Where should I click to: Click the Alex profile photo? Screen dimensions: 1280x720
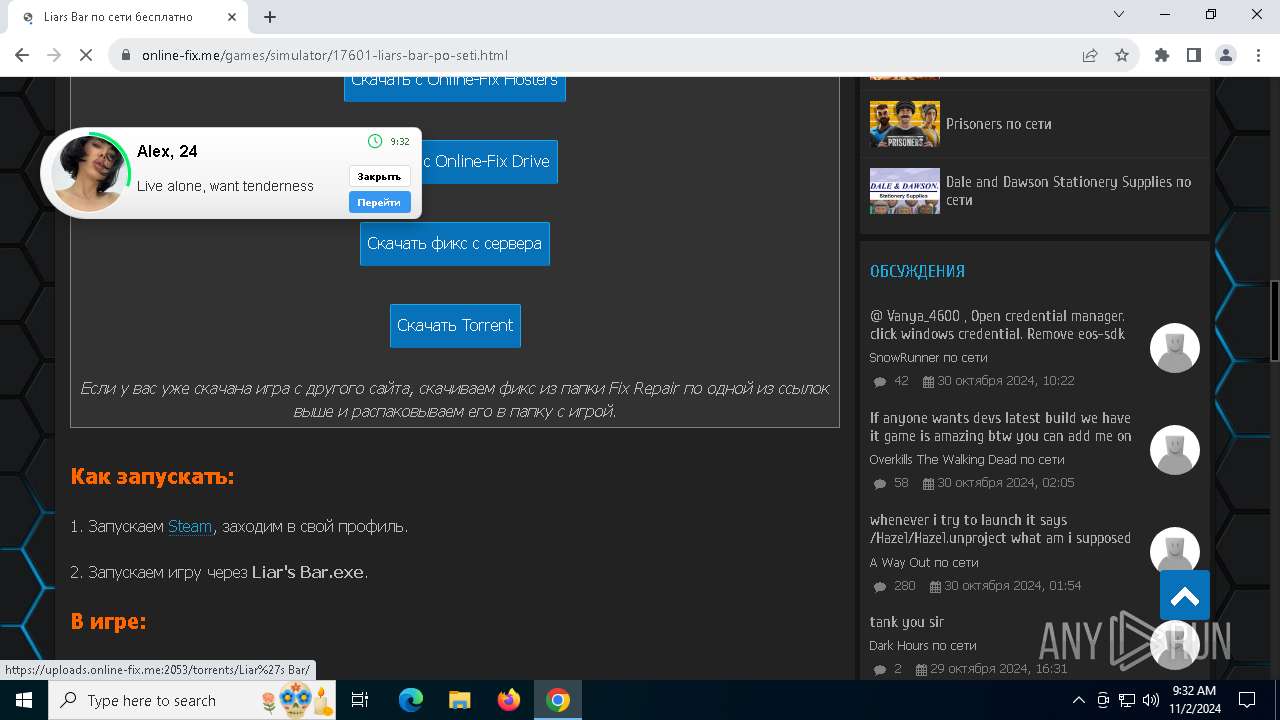[89, 173]
